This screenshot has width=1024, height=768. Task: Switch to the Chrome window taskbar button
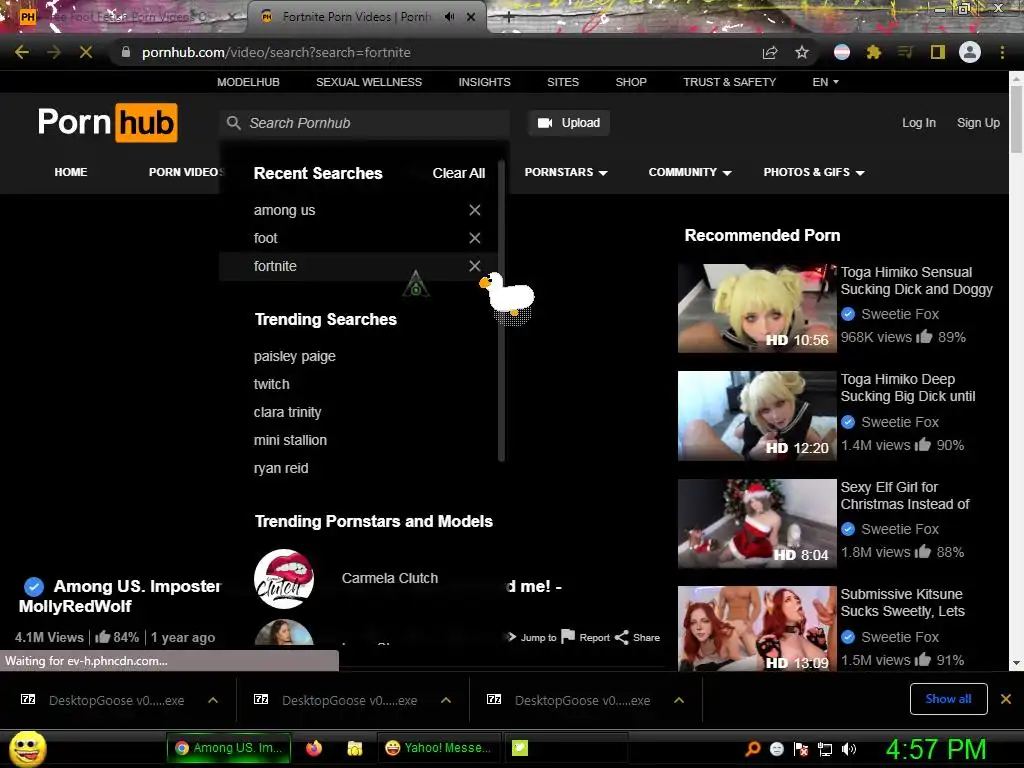coord(229,748)
